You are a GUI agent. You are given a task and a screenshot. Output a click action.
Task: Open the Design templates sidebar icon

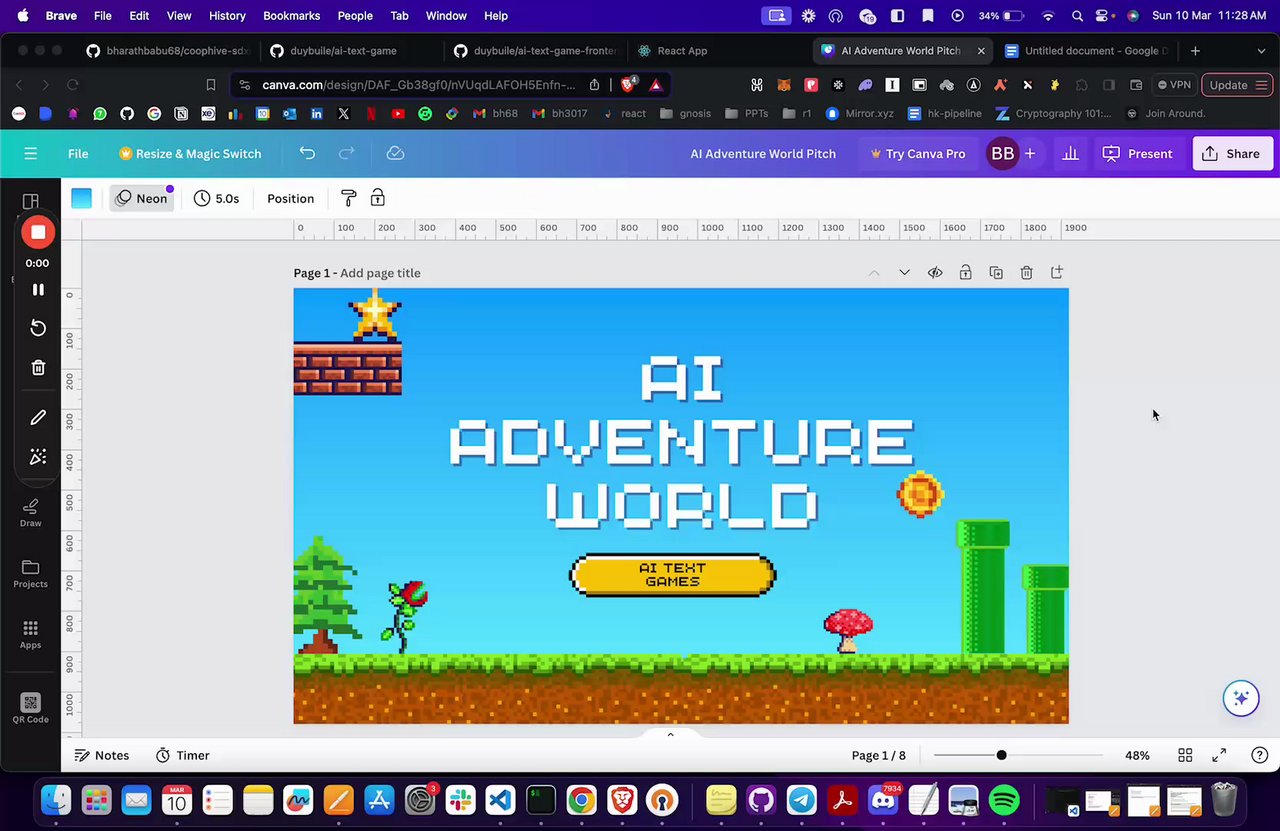pos(30,201)
